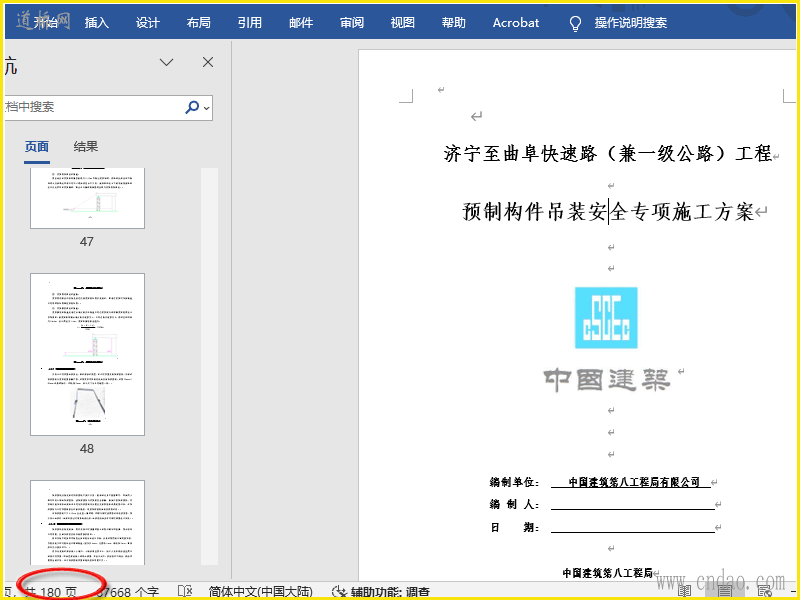The height and width of the screenshot is (600, 800).
Task: Select the page 47 thumbnail
Action: coord(87,198)
